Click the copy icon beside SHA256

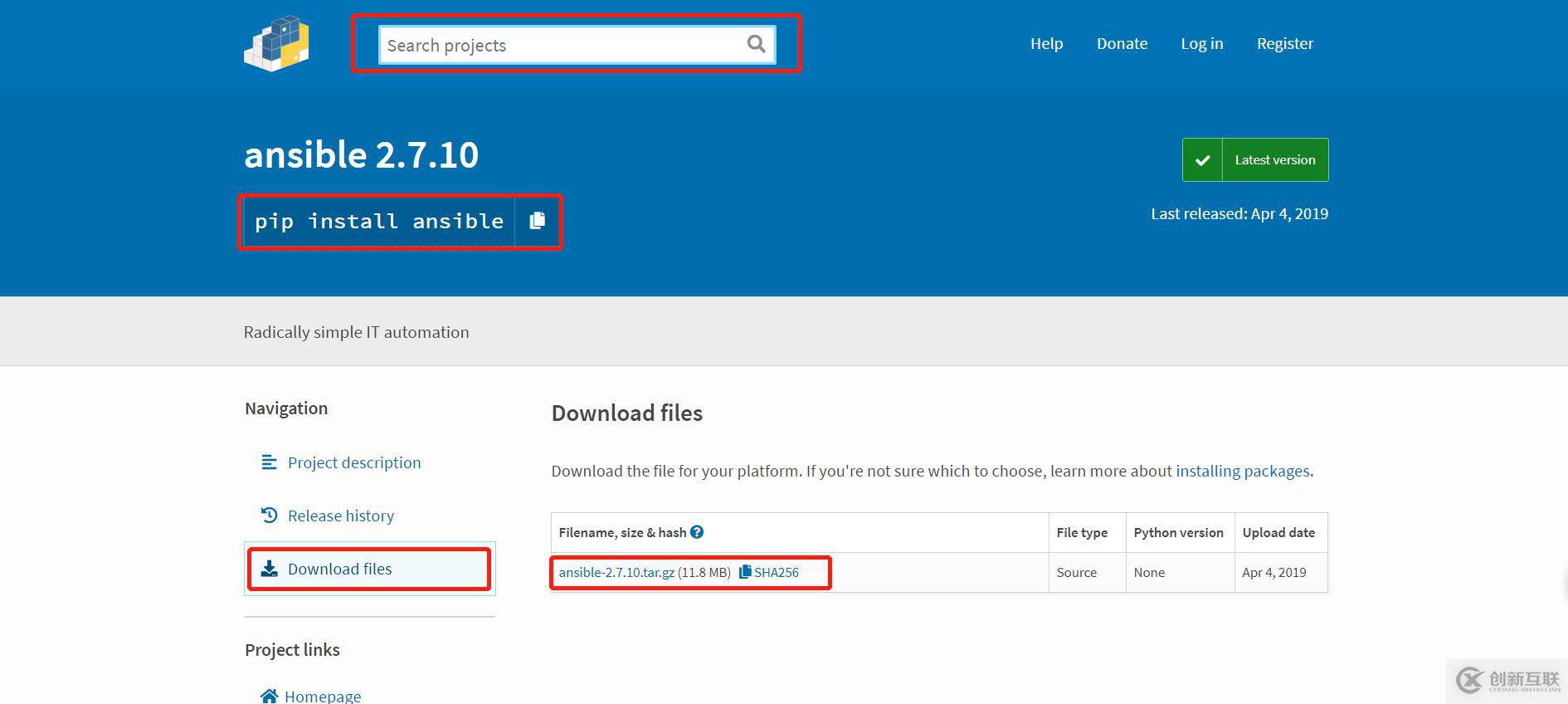tap(745, 572)
